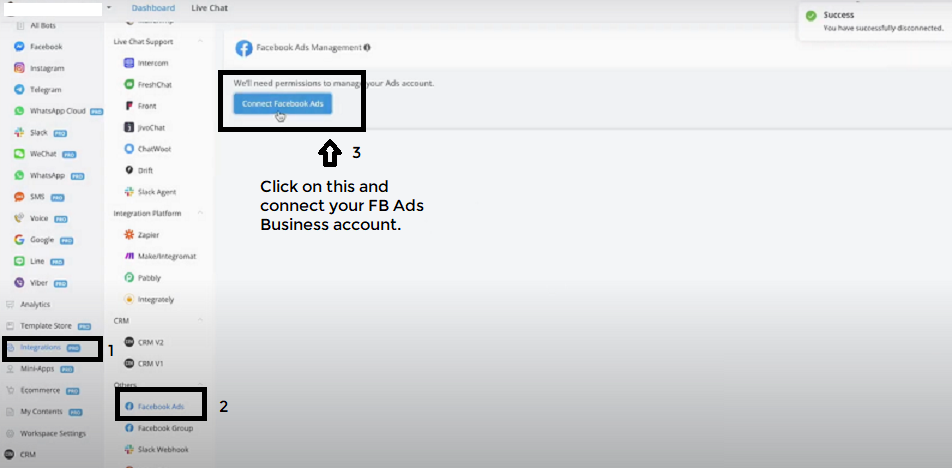Select the Zapier integration
The width and height of the screenshot is (952, 468).
click(x=149, y=235)
